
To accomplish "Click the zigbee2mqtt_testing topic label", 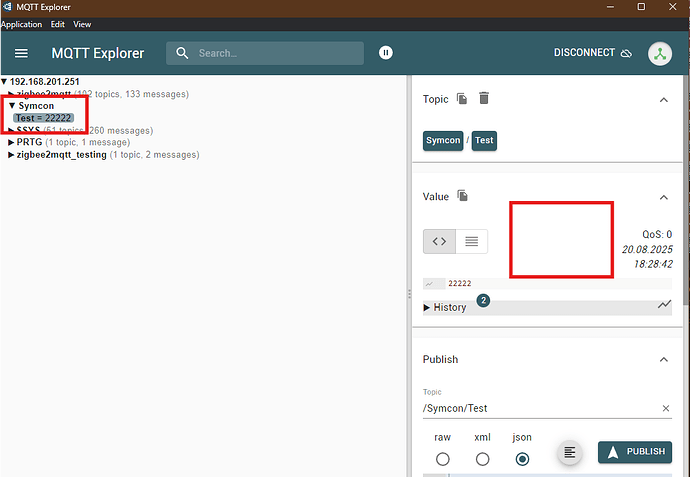I will [x=62, y=154].
